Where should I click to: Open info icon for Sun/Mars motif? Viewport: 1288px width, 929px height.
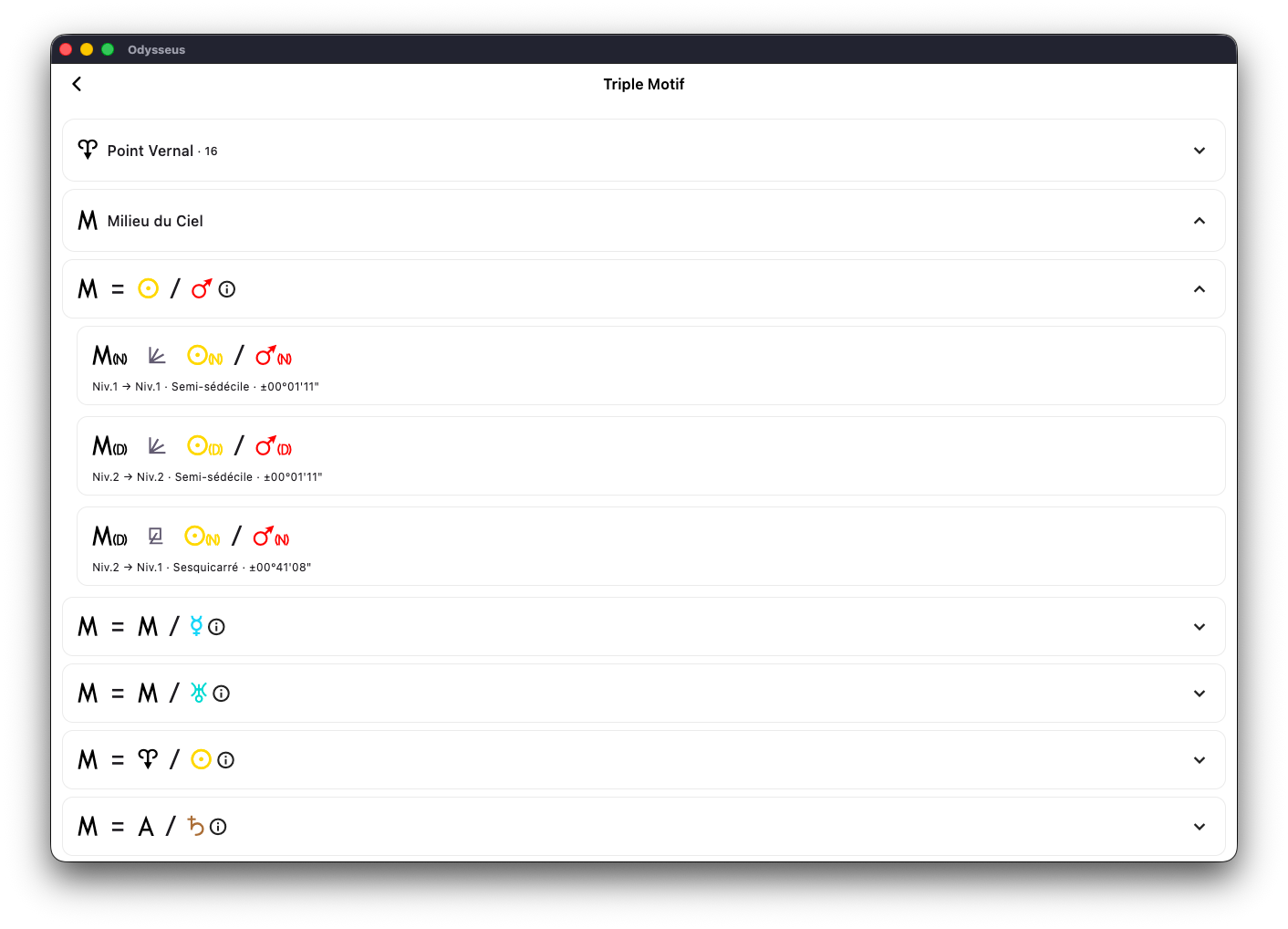tap(227, 289)
